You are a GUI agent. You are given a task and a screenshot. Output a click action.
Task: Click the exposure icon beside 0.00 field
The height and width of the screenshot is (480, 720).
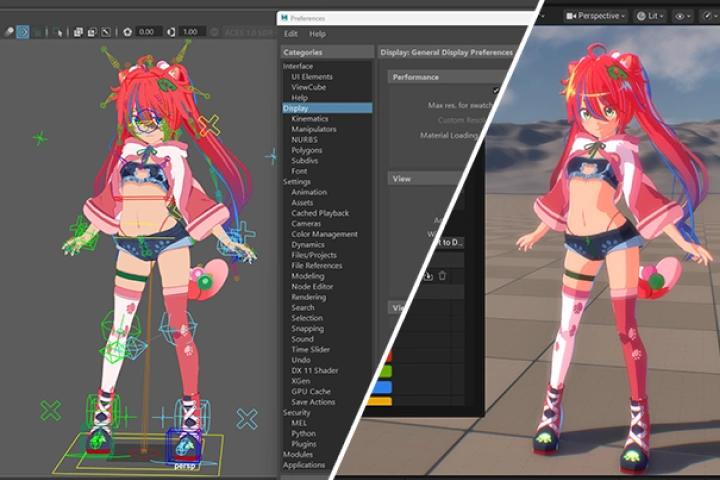pos(127,32)
